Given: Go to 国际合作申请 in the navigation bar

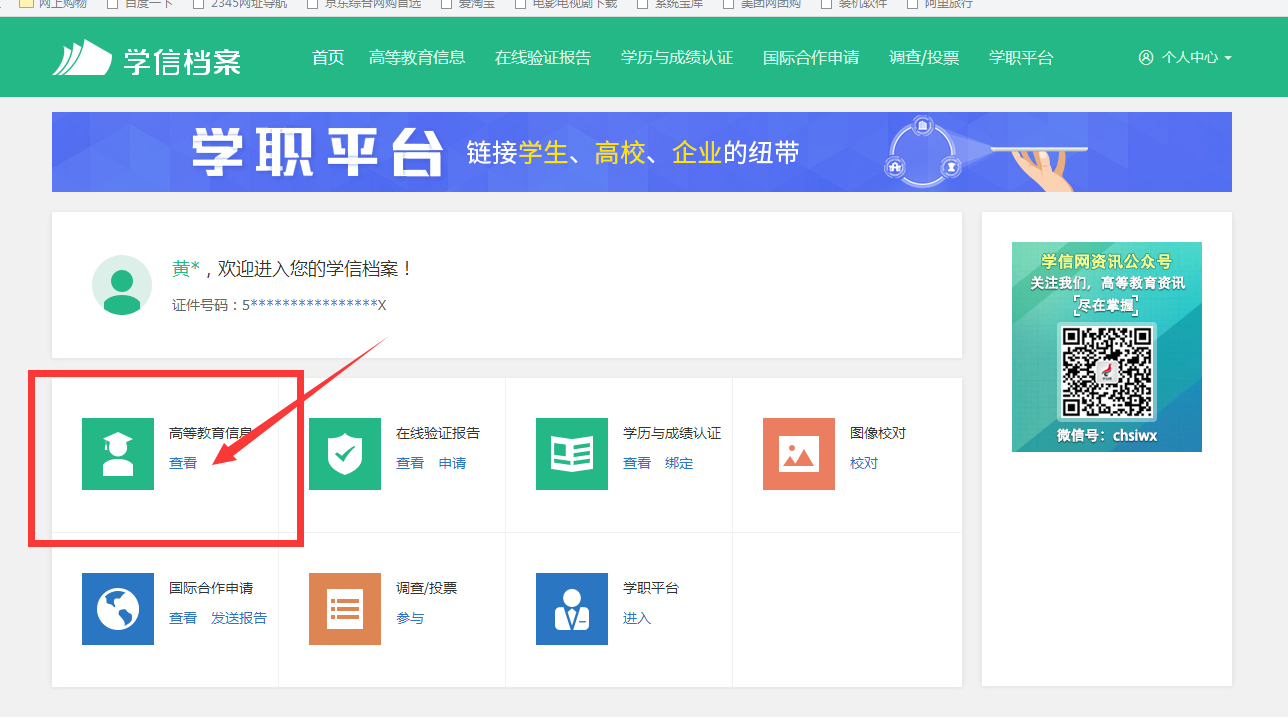Looking at the screenshot, I should [x=811, y=58].
